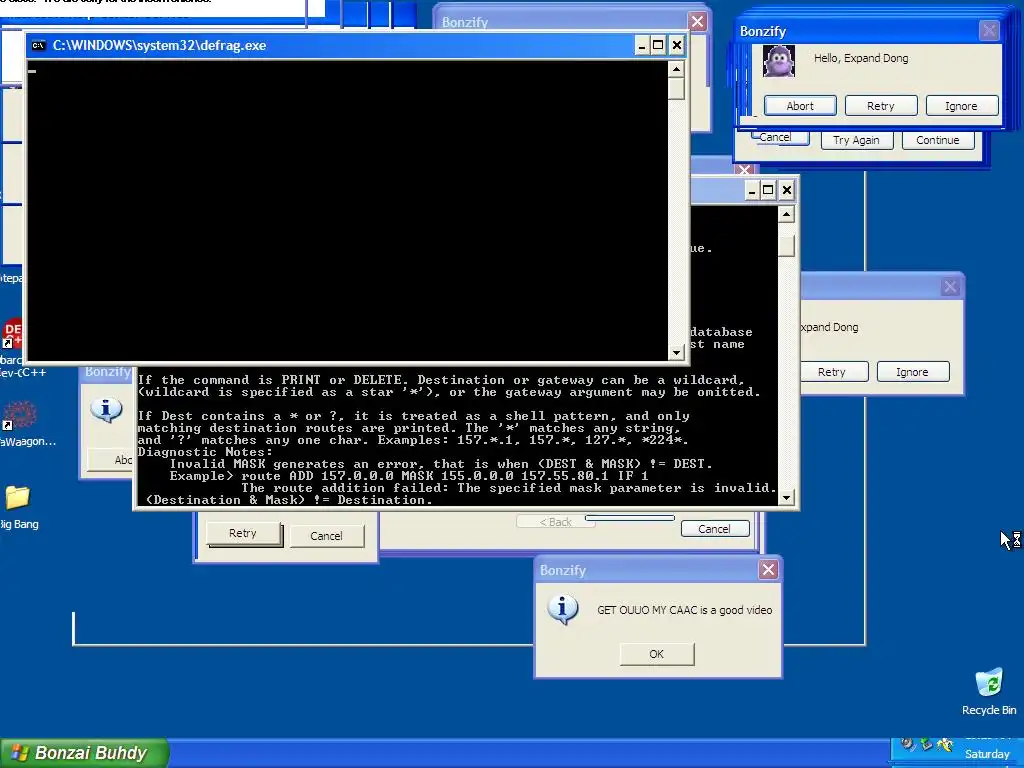Click the defrag.exe window title bar text

159,46
